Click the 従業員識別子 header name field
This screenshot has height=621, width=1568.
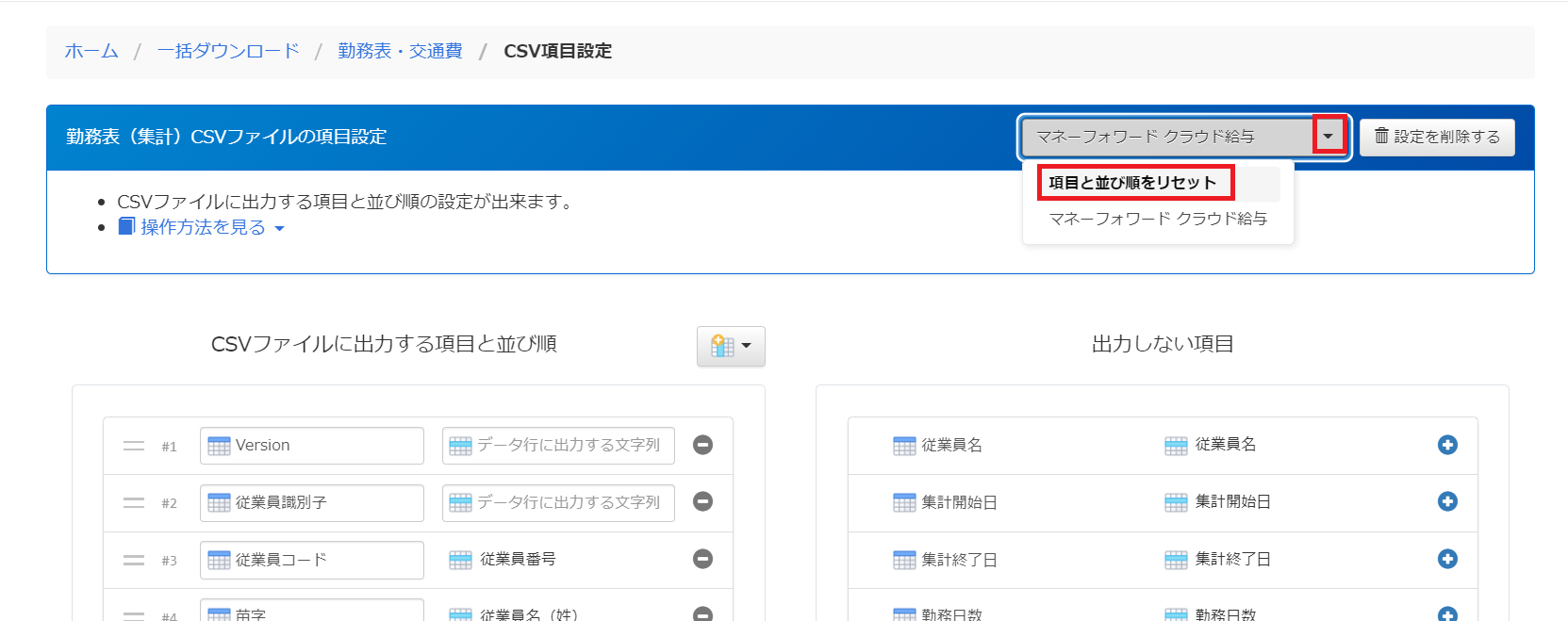click(312, 502)
